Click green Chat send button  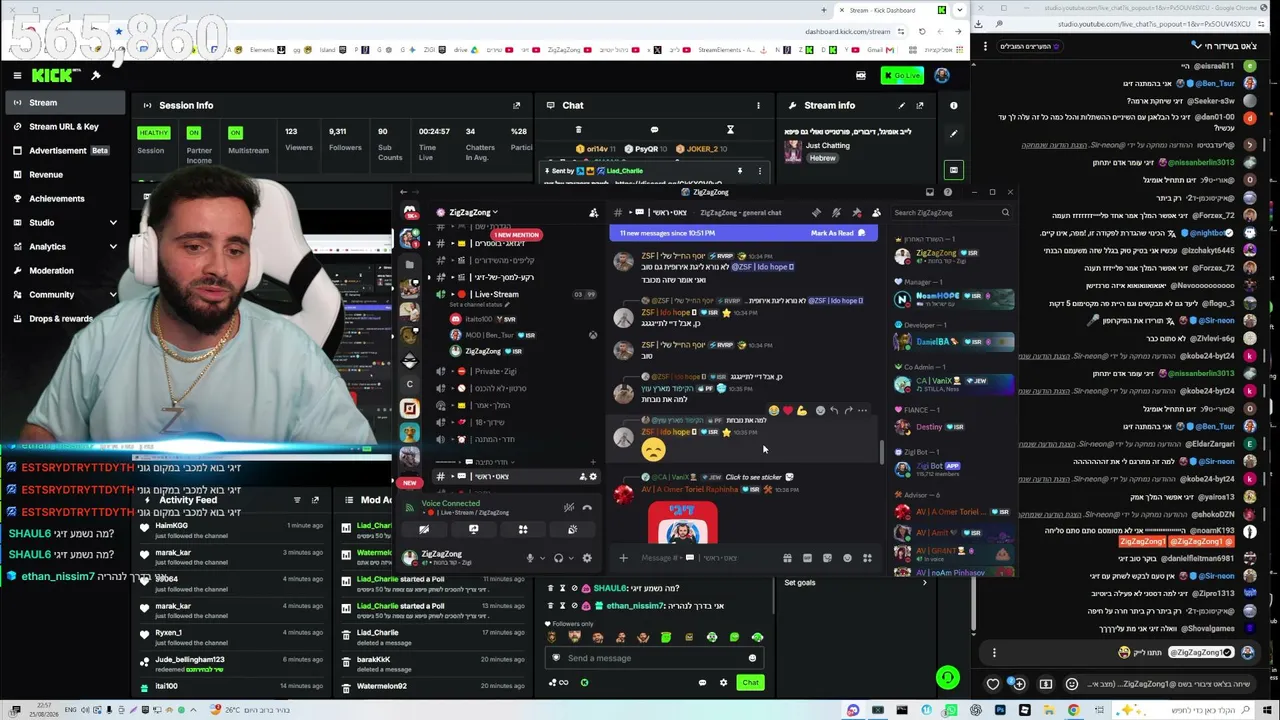(750, 683)
